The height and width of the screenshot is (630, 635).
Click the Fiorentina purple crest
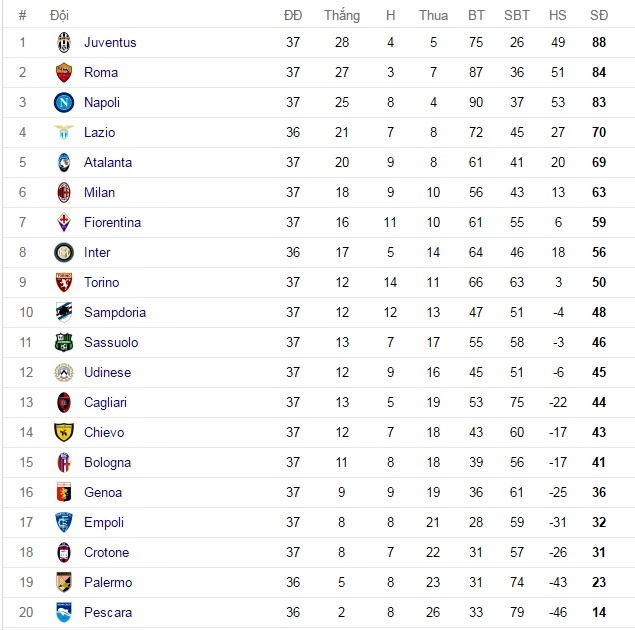coord(64,223)
